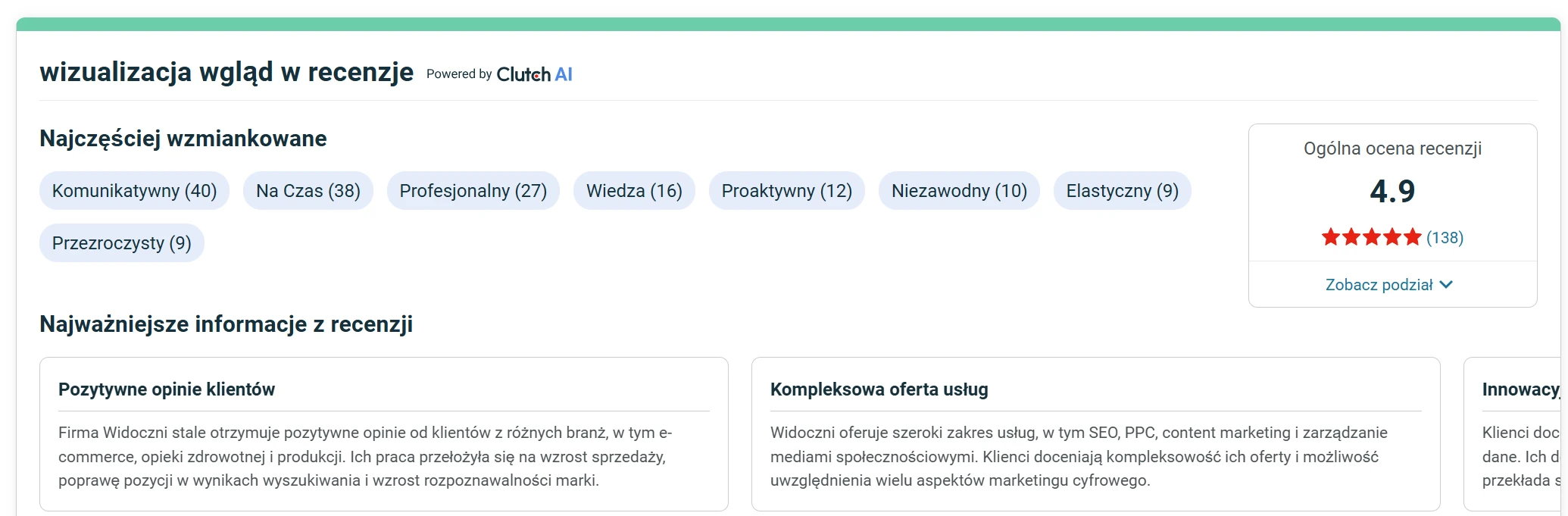The height and width of the screenshot is (516, 1568).
Task: Select the Na Czas (38) tag
Action: [x=308, y=191]
